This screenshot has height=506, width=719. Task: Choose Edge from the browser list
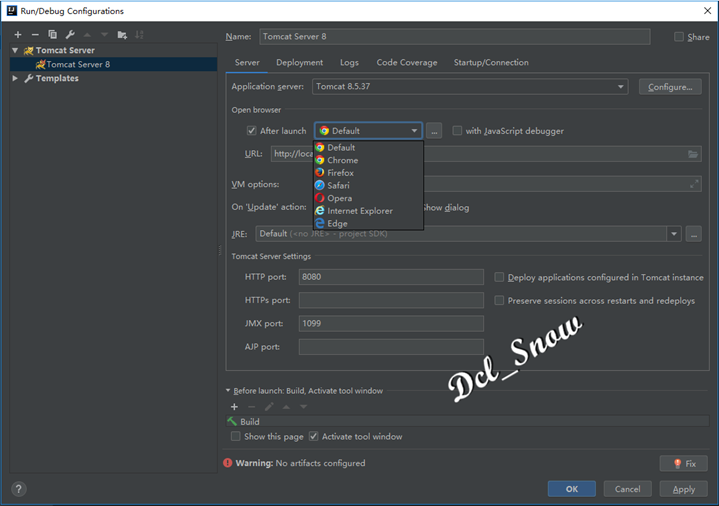coord(368,223)
